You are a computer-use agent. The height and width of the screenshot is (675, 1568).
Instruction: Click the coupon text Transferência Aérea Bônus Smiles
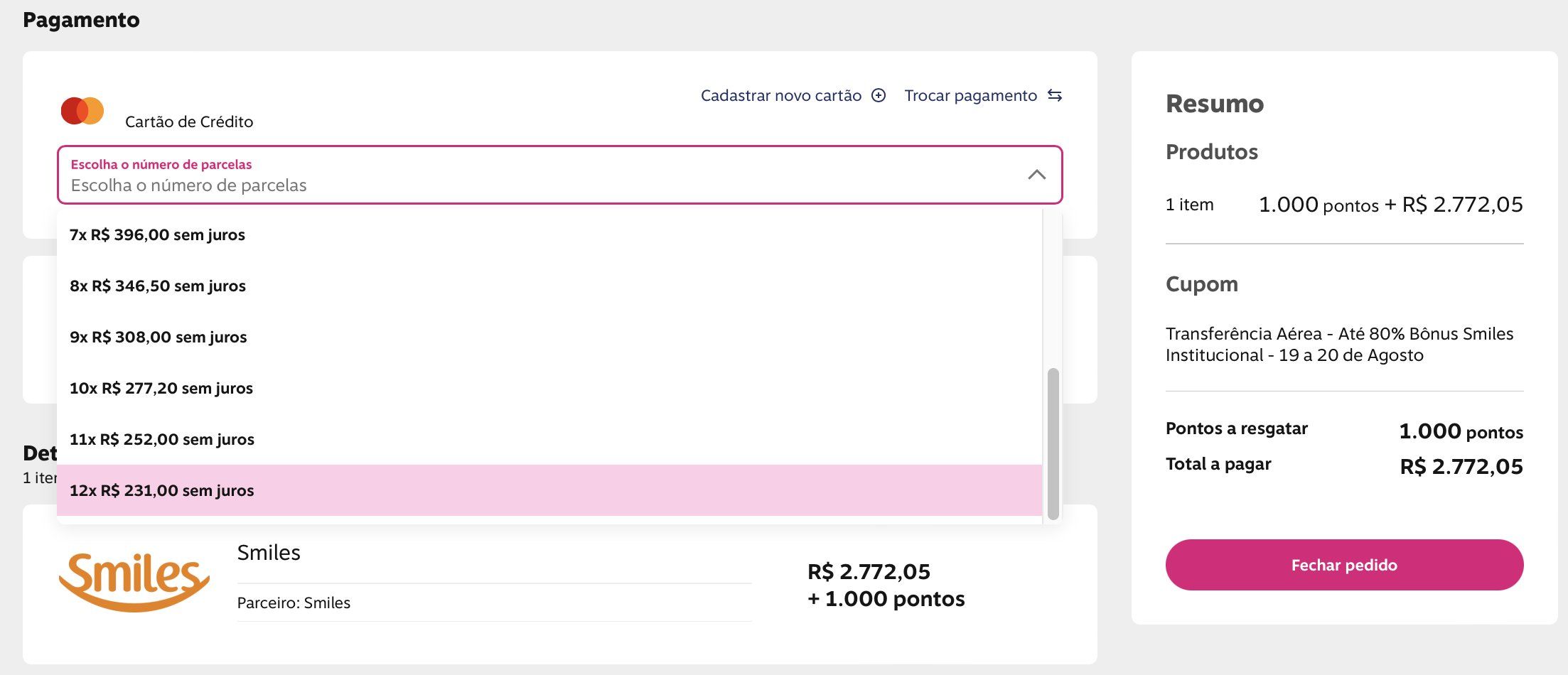tap(1339, 345)
